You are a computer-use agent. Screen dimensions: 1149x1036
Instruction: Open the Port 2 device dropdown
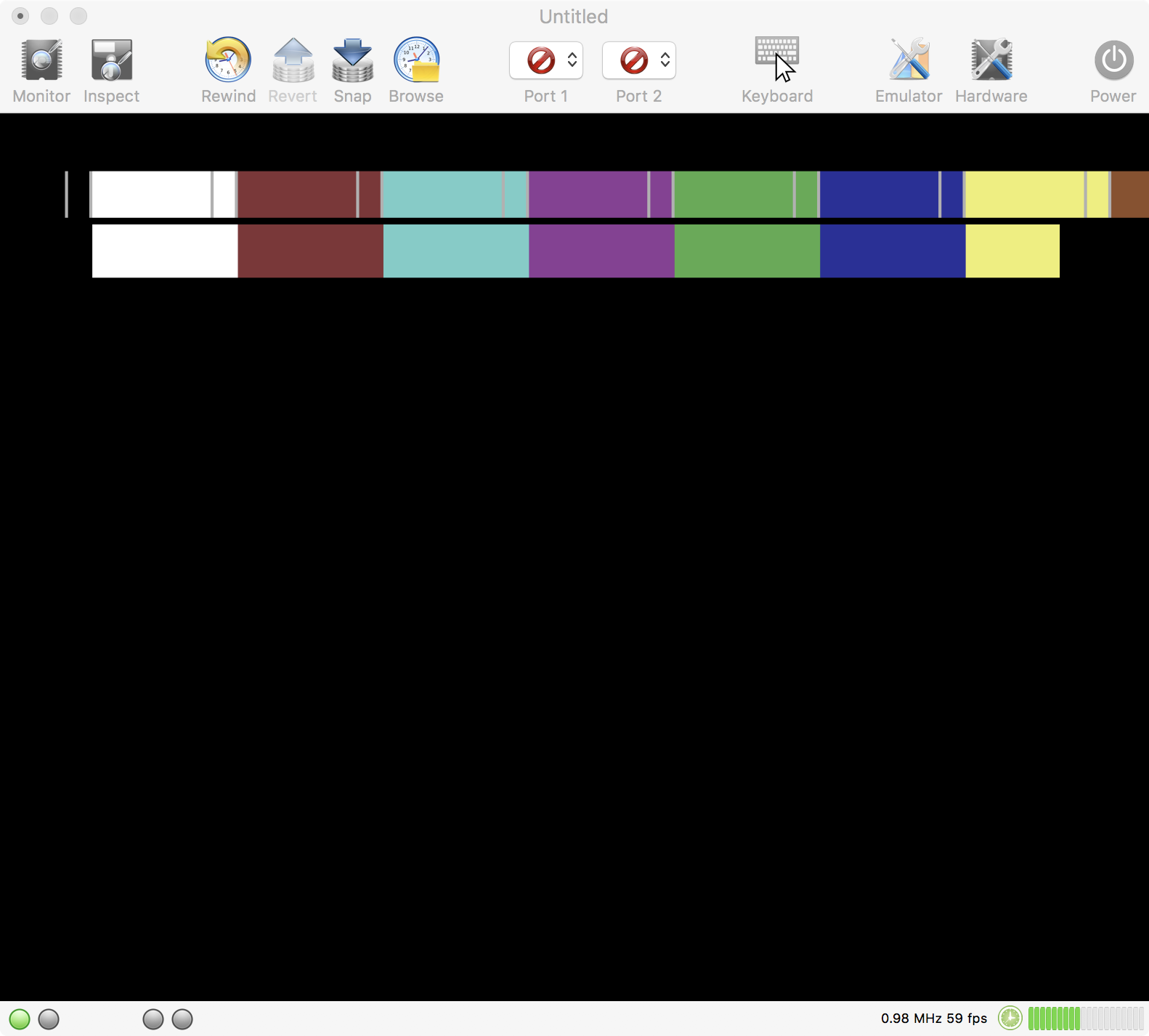pyautogui.click(x=639, y=60)
